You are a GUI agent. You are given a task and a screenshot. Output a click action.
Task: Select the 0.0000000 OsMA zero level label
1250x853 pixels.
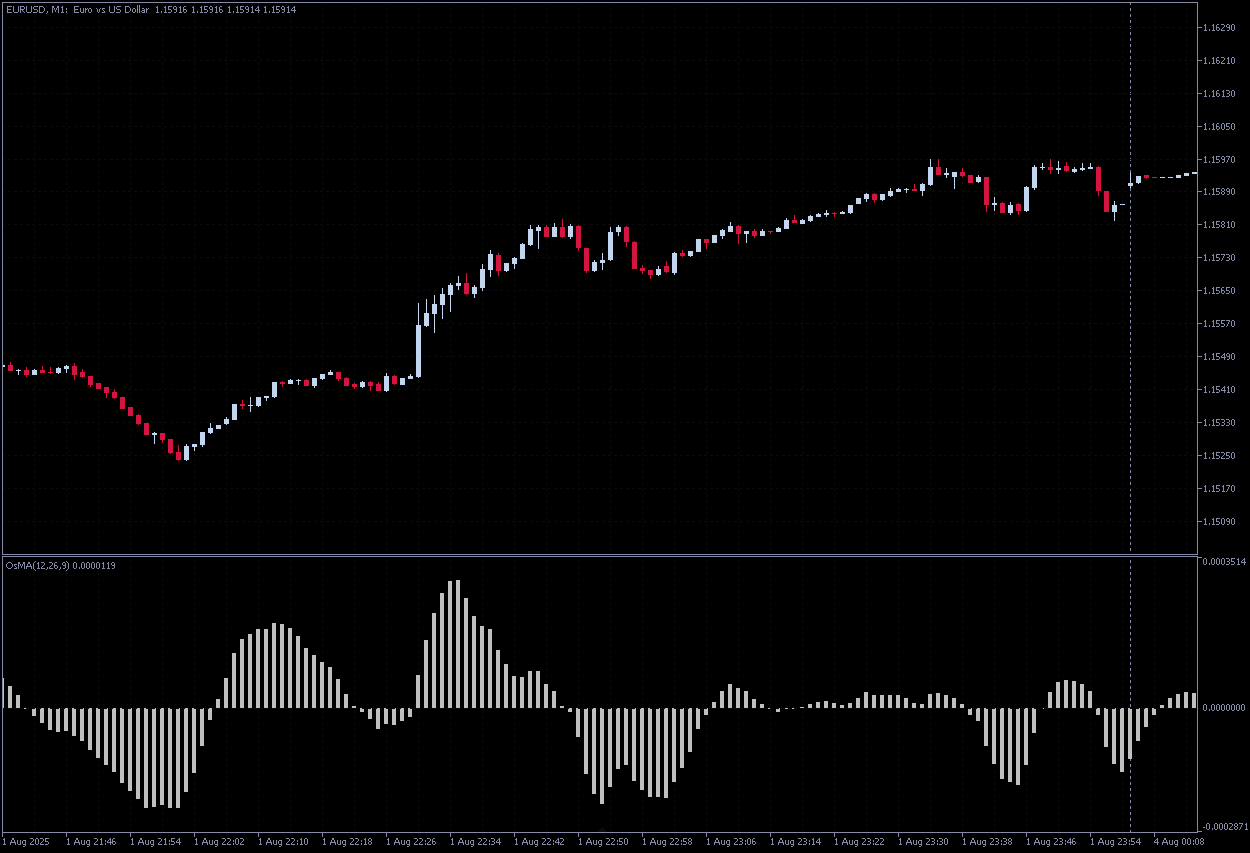(x=1224, y=708)
